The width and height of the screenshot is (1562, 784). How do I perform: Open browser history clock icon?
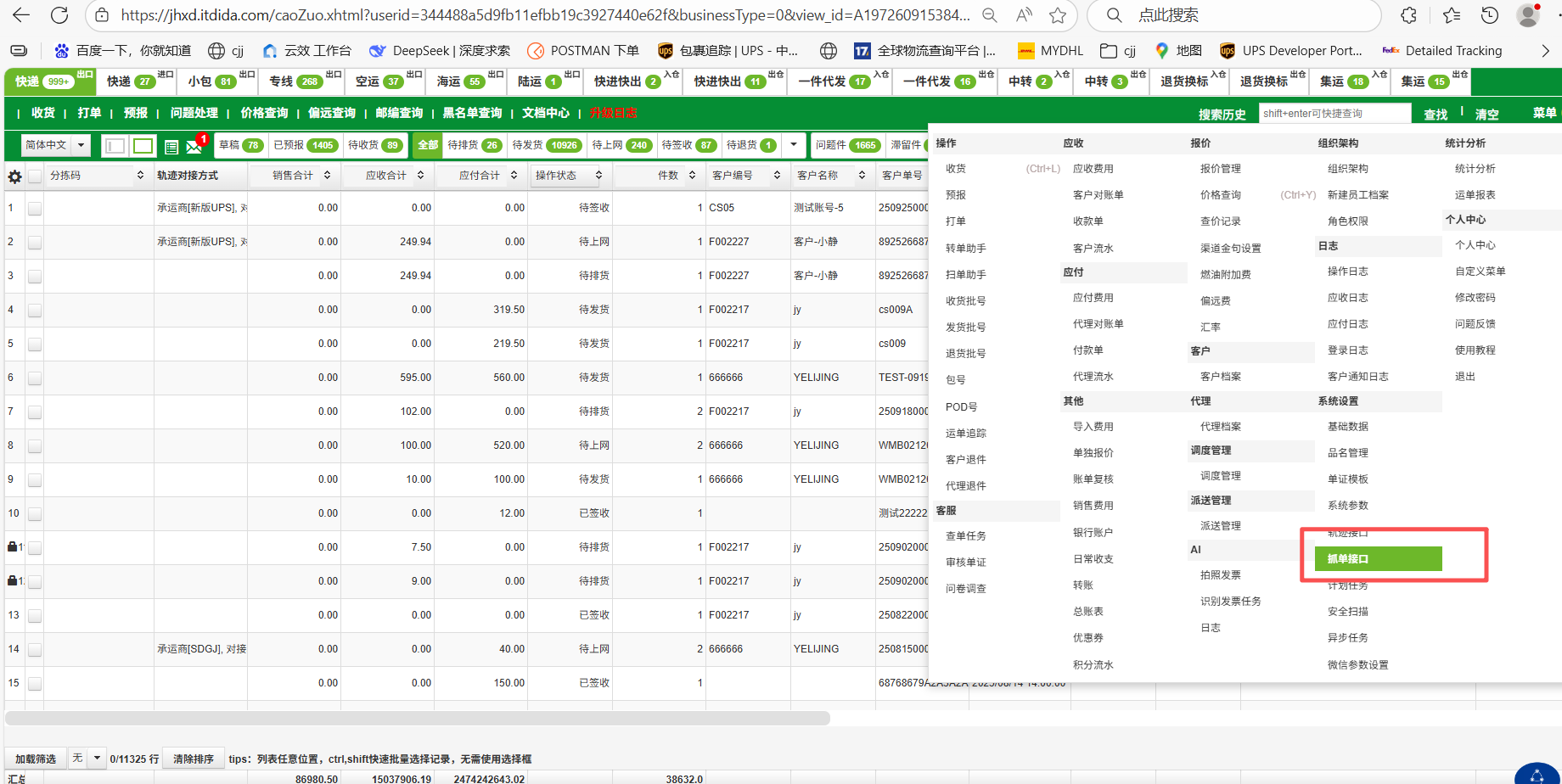click(x=1489, y=15)
